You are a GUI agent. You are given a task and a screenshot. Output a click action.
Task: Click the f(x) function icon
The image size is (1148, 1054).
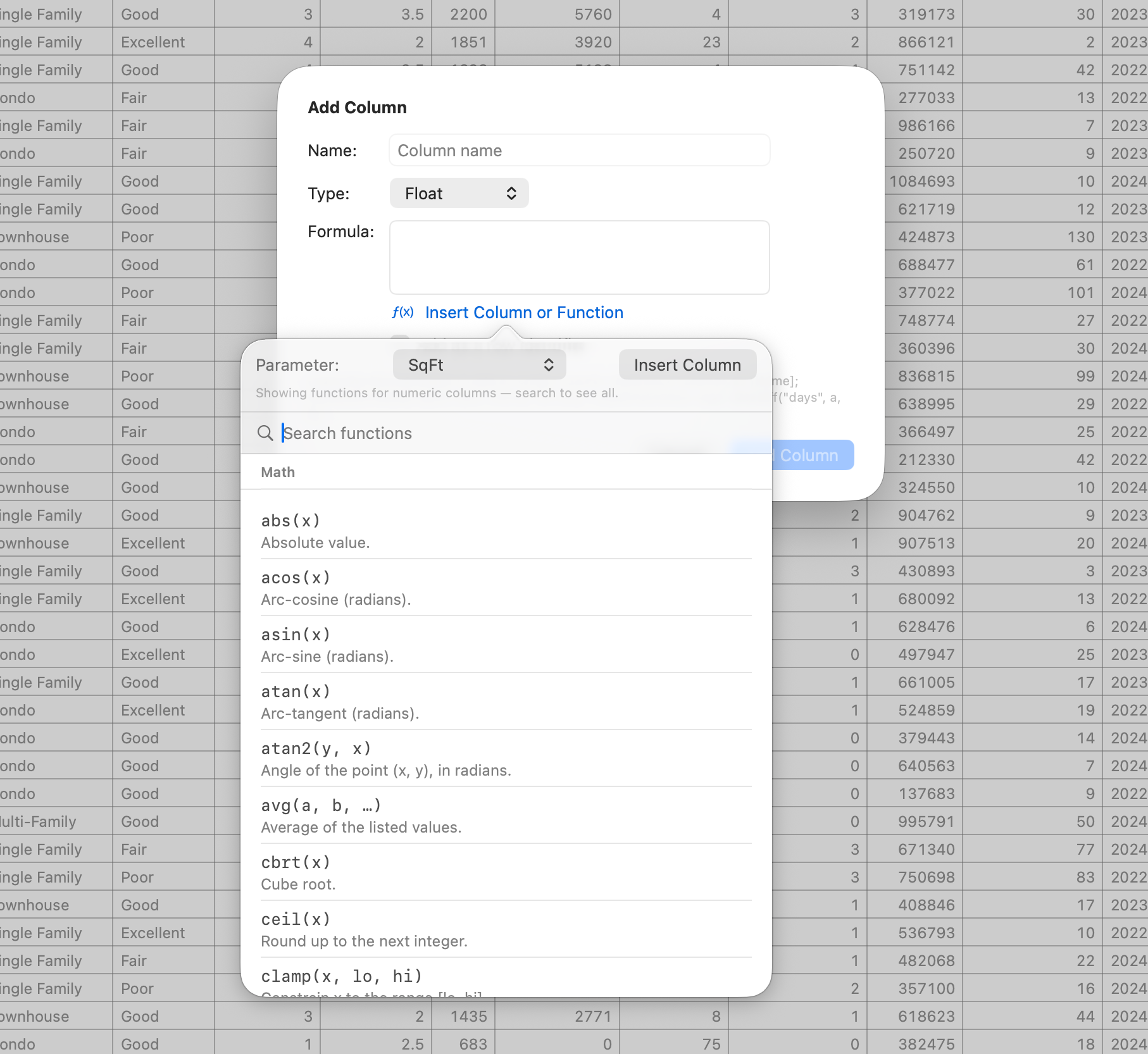tap(402, 313)
